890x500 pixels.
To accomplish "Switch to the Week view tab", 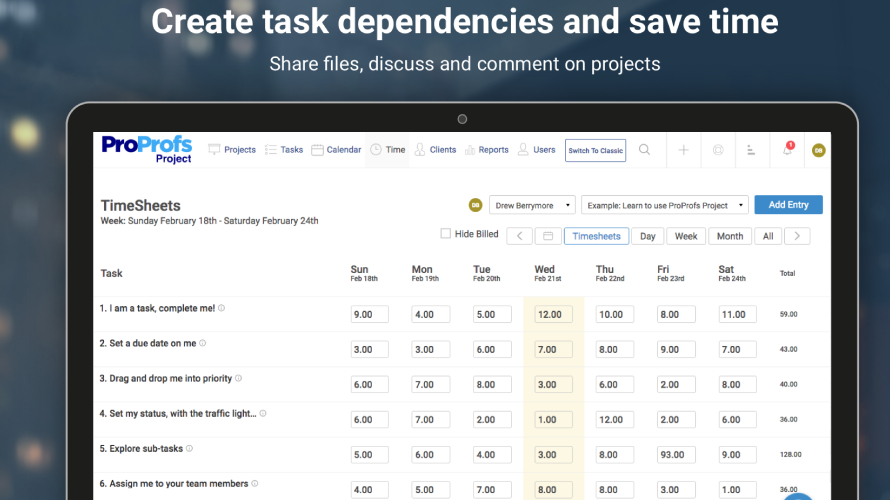I will (686, 236).
